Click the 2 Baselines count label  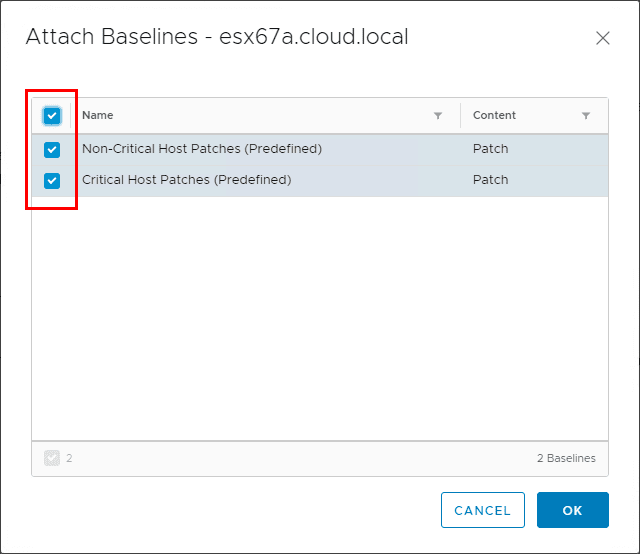565,458
